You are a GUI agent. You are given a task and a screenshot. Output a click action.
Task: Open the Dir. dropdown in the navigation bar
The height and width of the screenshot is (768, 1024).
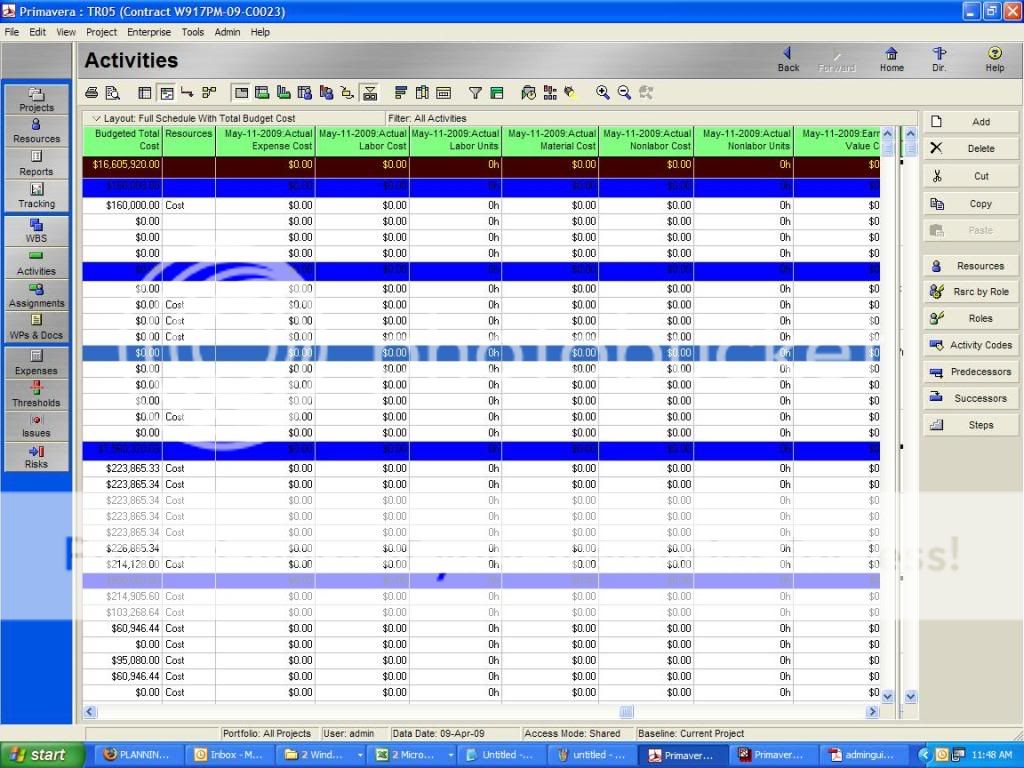(x=940, y=57)
